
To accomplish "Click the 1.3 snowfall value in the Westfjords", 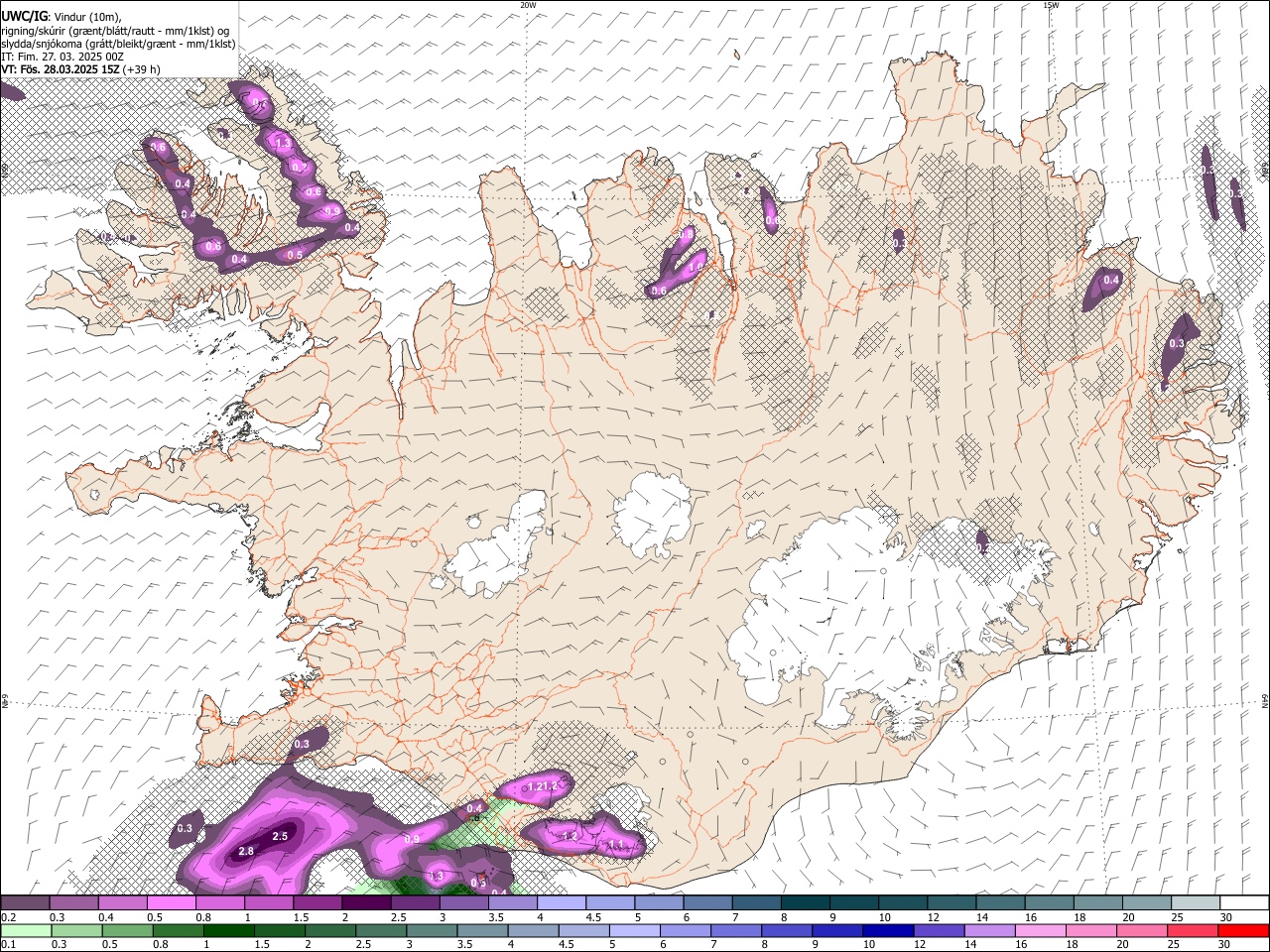I will (283, 144).
